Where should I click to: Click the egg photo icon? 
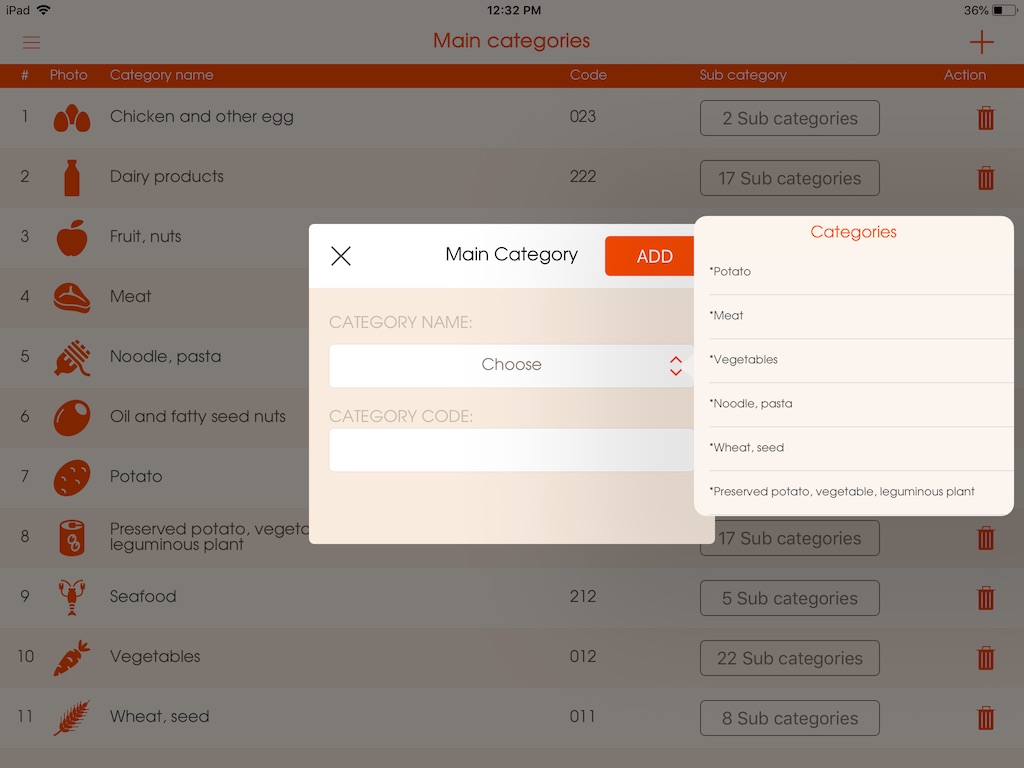[x=72, y=118]
